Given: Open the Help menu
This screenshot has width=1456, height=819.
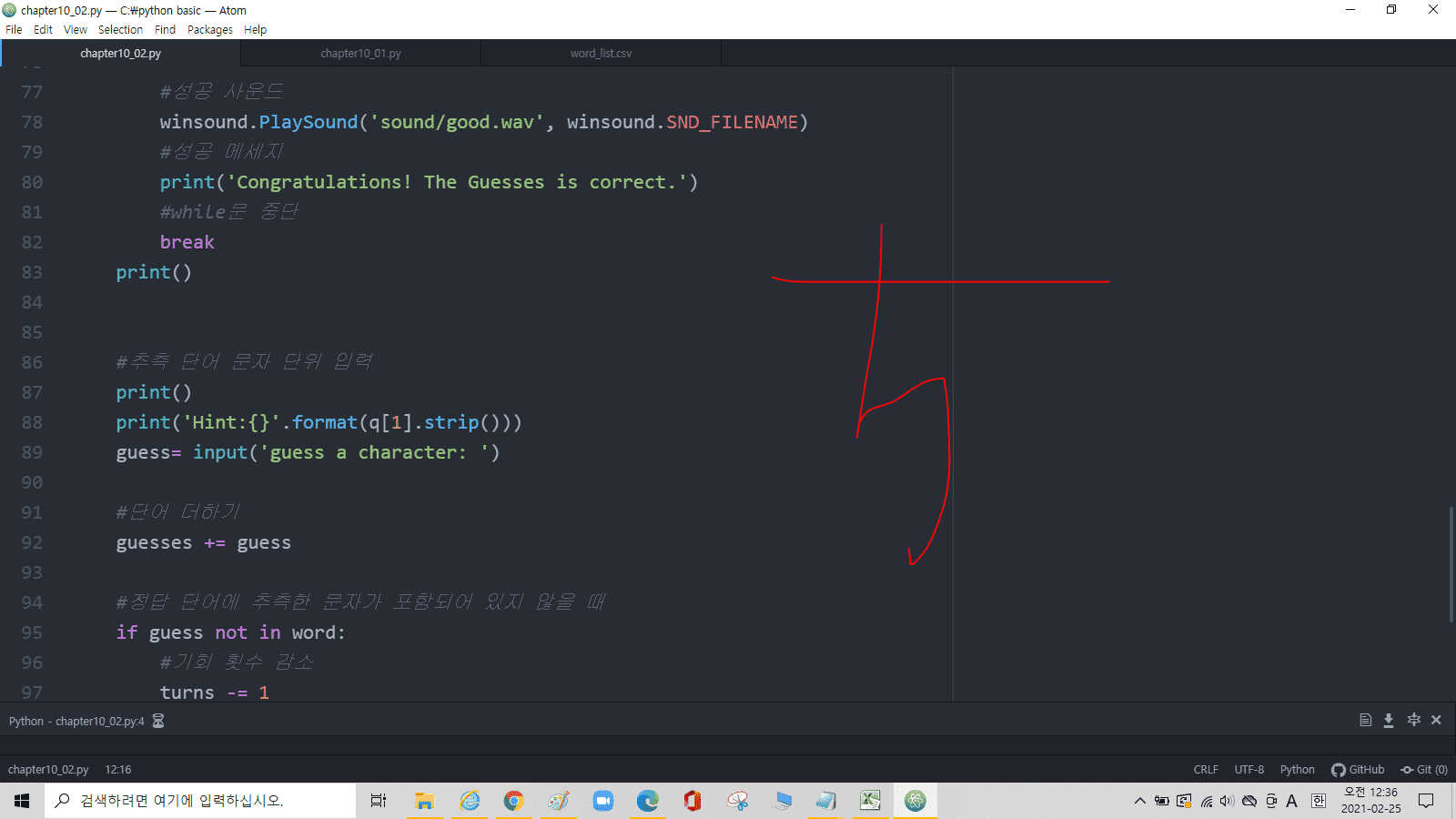Looking at the screenshot, I should (x=256, y=30).
